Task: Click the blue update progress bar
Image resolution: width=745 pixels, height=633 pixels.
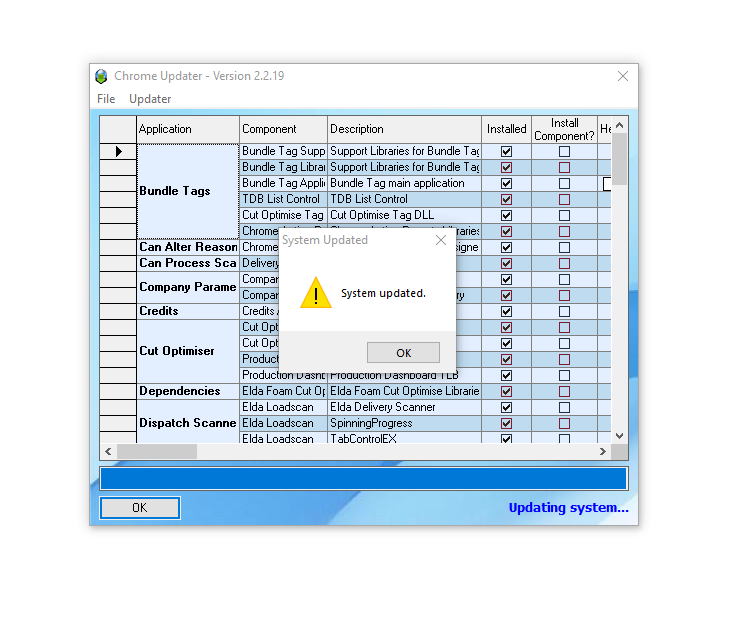Action: pos(363,478)
